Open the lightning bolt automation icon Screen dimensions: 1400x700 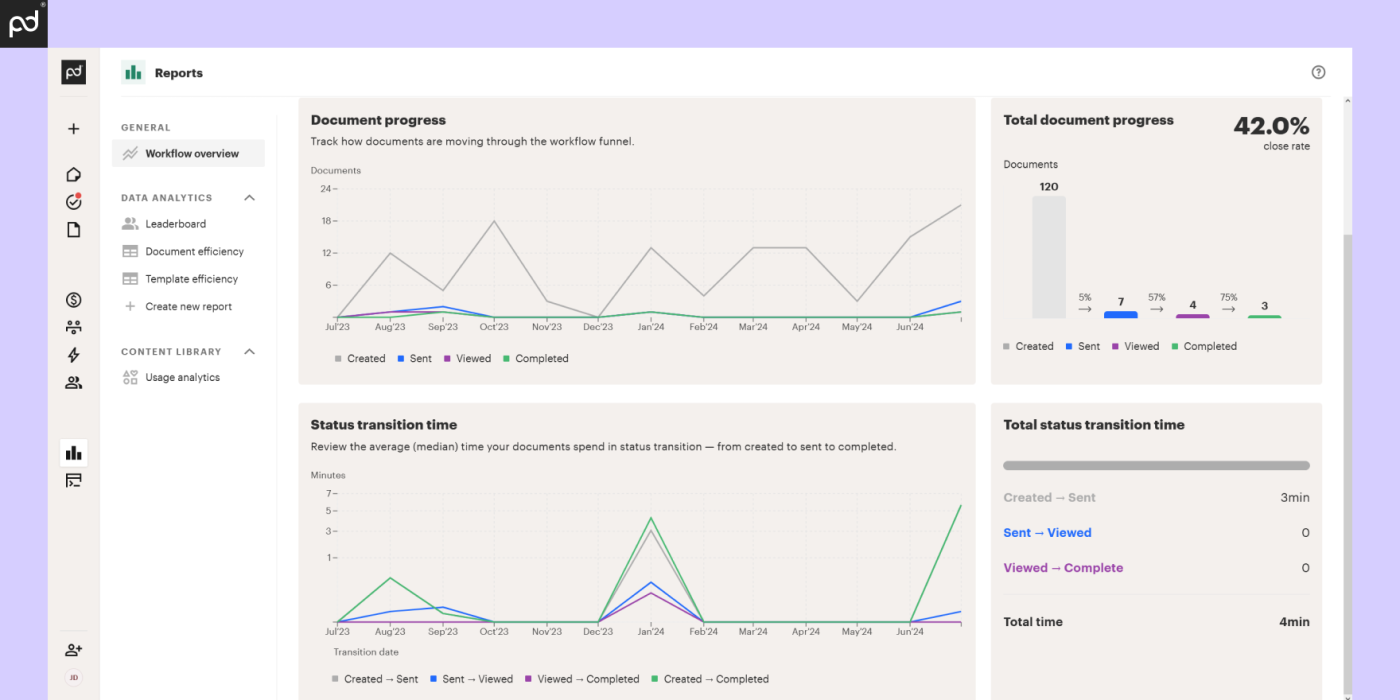coord(73,355)
